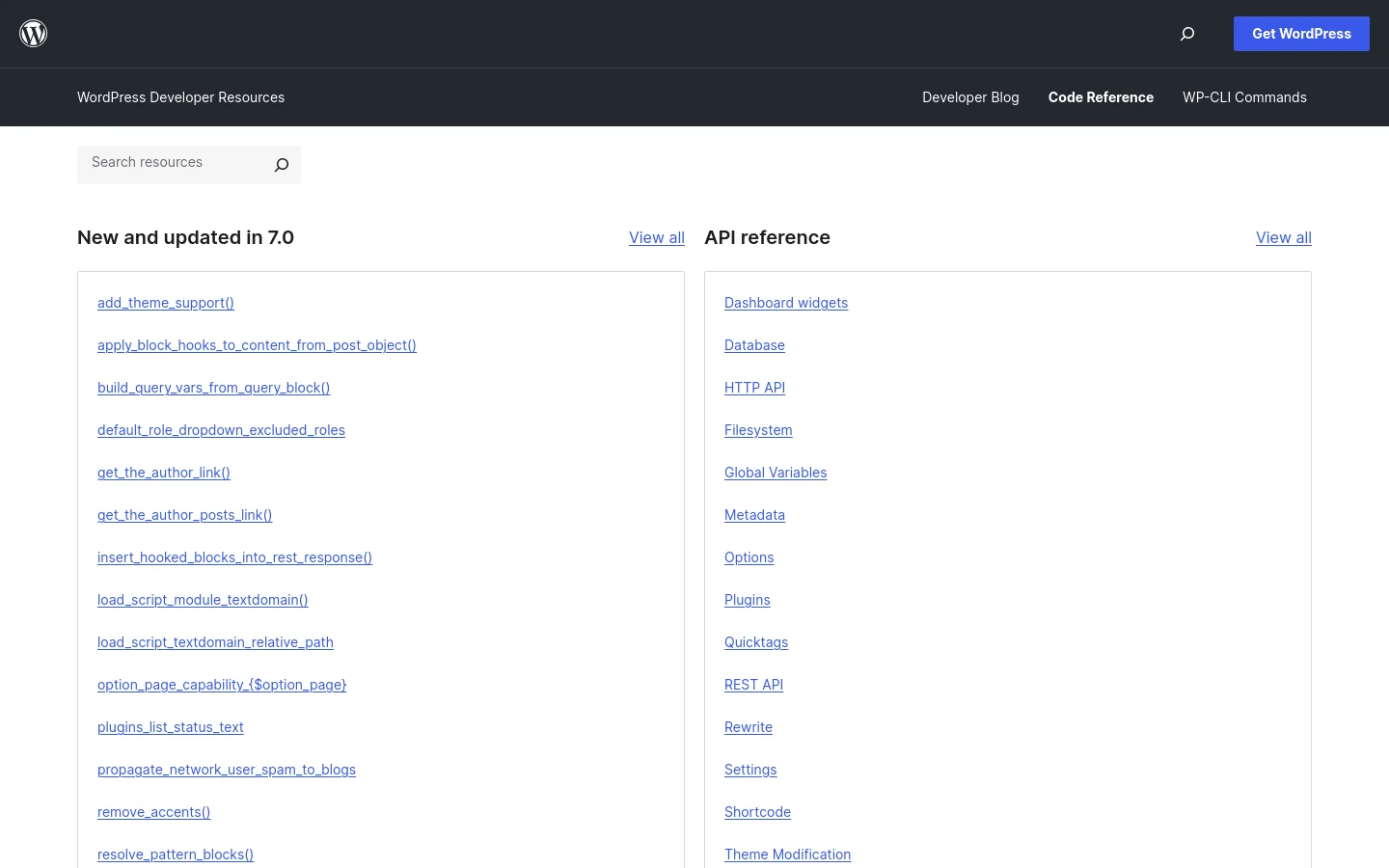
Task: Open option_page_capability_{$option_page} link
Action: click(222, 685)
